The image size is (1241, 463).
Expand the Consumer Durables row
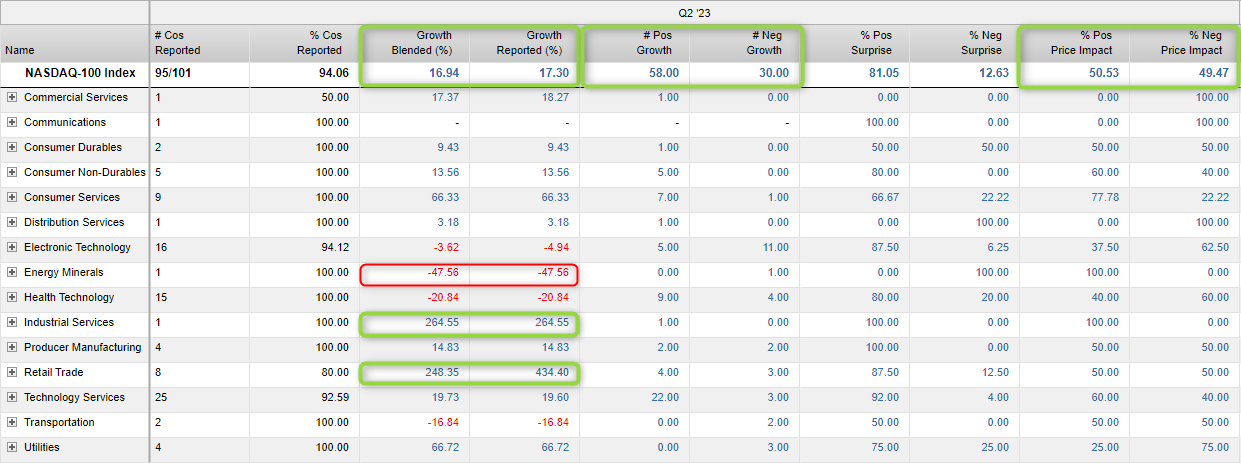pos(12,148)
